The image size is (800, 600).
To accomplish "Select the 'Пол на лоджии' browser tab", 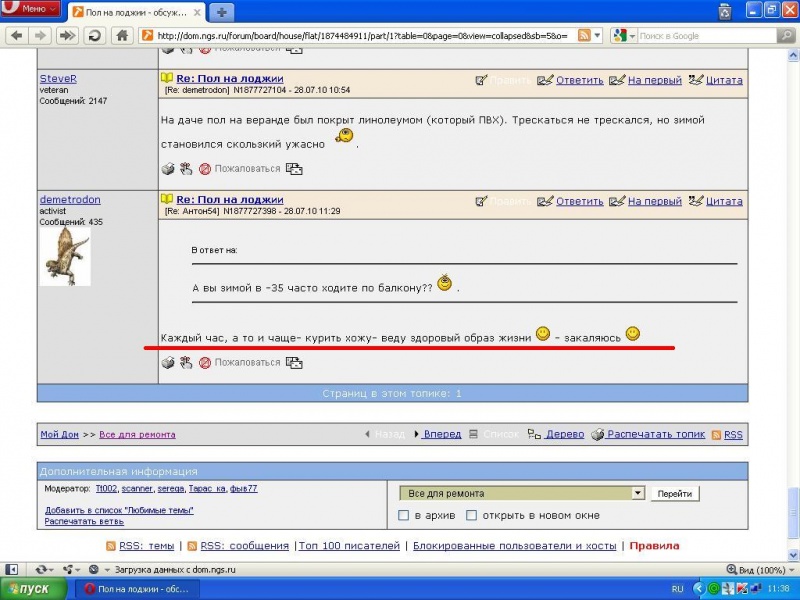I will tap(135, 12).
